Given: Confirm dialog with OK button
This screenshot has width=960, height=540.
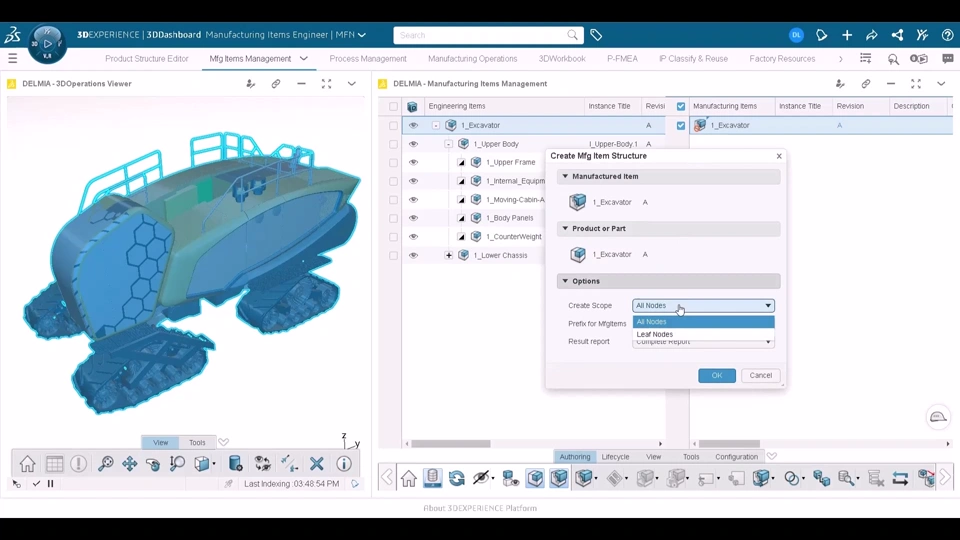Looking at the screenshot, I should [x=717, y=375].
